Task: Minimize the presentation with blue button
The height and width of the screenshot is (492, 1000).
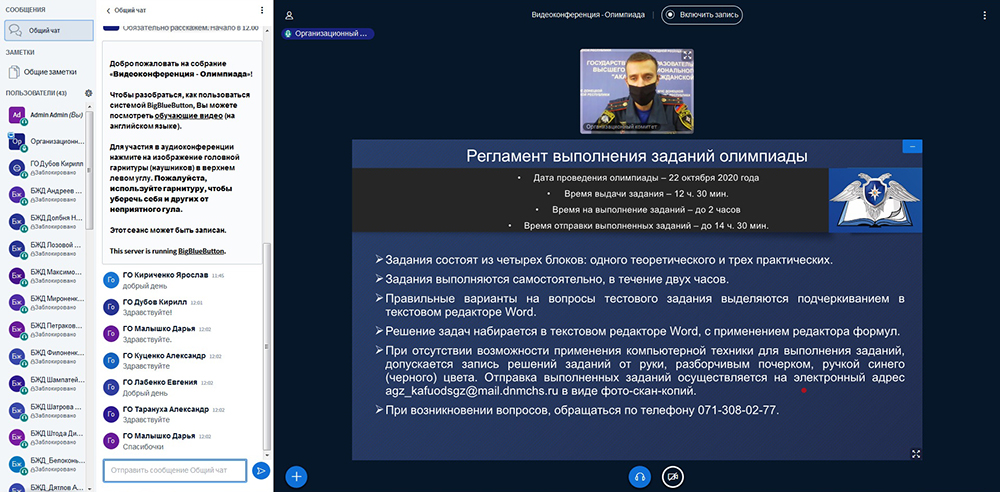Action: 911,147
